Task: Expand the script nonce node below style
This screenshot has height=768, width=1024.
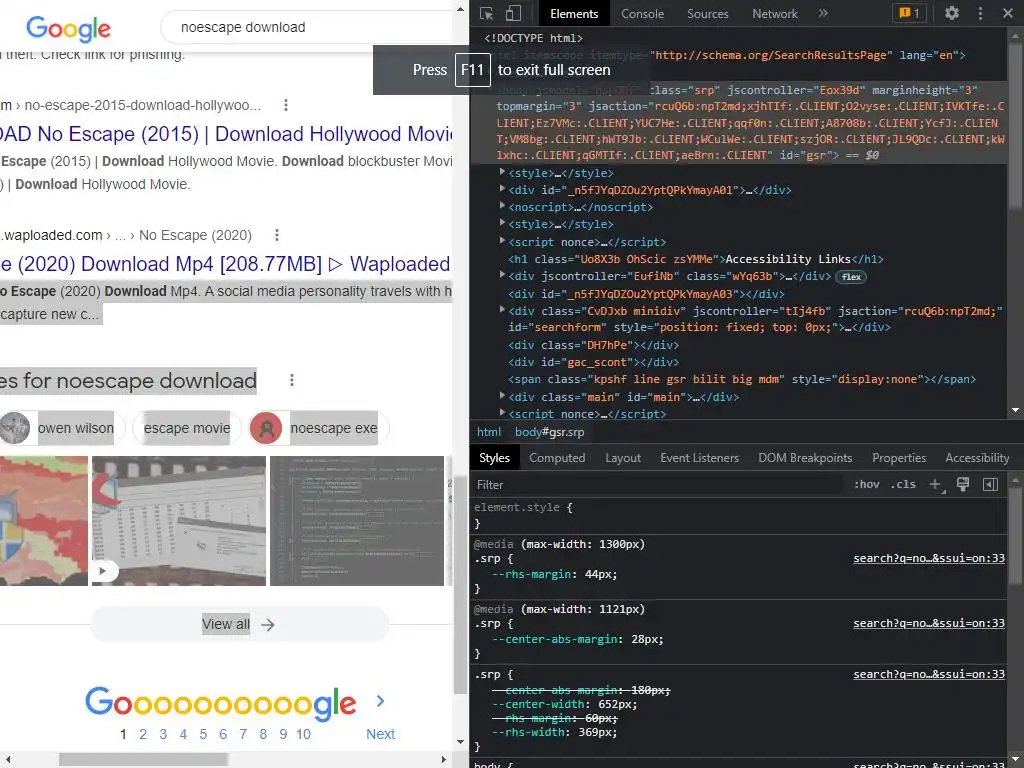Action: [x=502, y=240]
